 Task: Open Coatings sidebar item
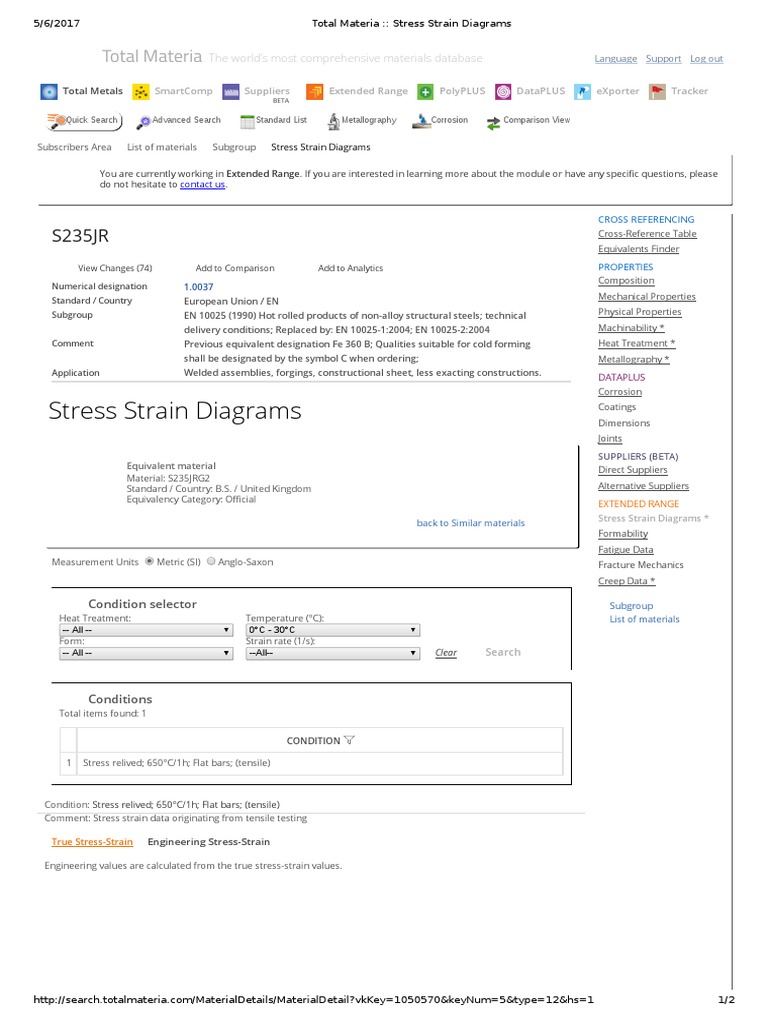[617, 407]
